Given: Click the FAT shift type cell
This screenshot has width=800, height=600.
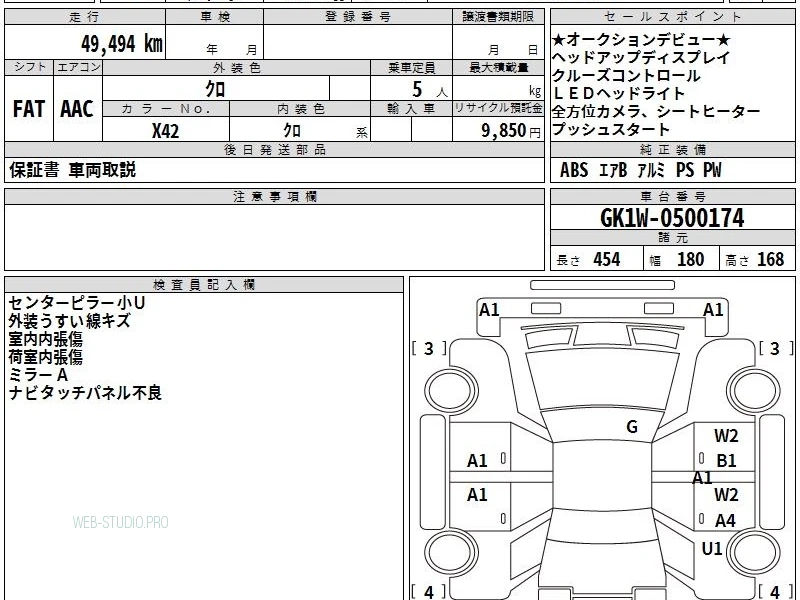Looking at the screenshot, I should coord(29,109).
